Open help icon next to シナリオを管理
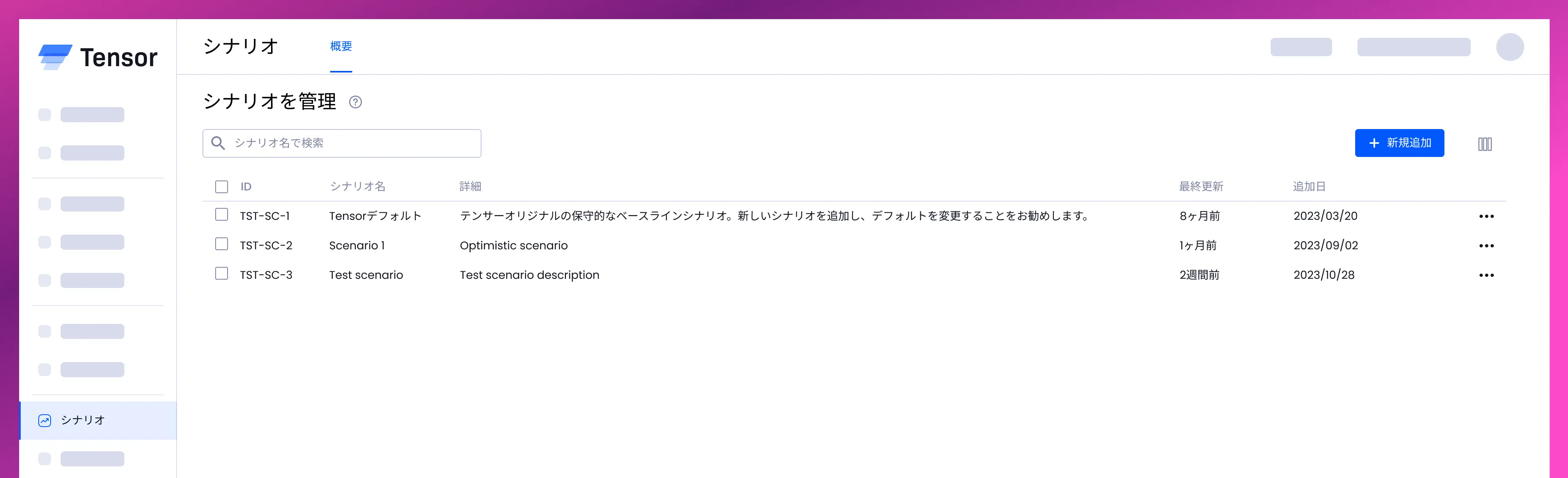 pos(356,102)
